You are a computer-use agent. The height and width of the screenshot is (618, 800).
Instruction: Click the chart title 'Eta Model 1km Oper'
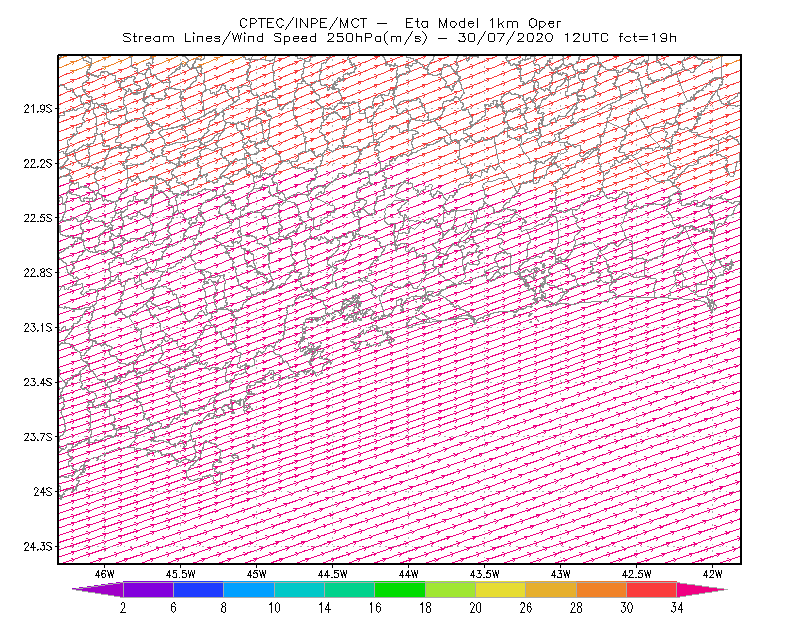(x=483, y=23)
